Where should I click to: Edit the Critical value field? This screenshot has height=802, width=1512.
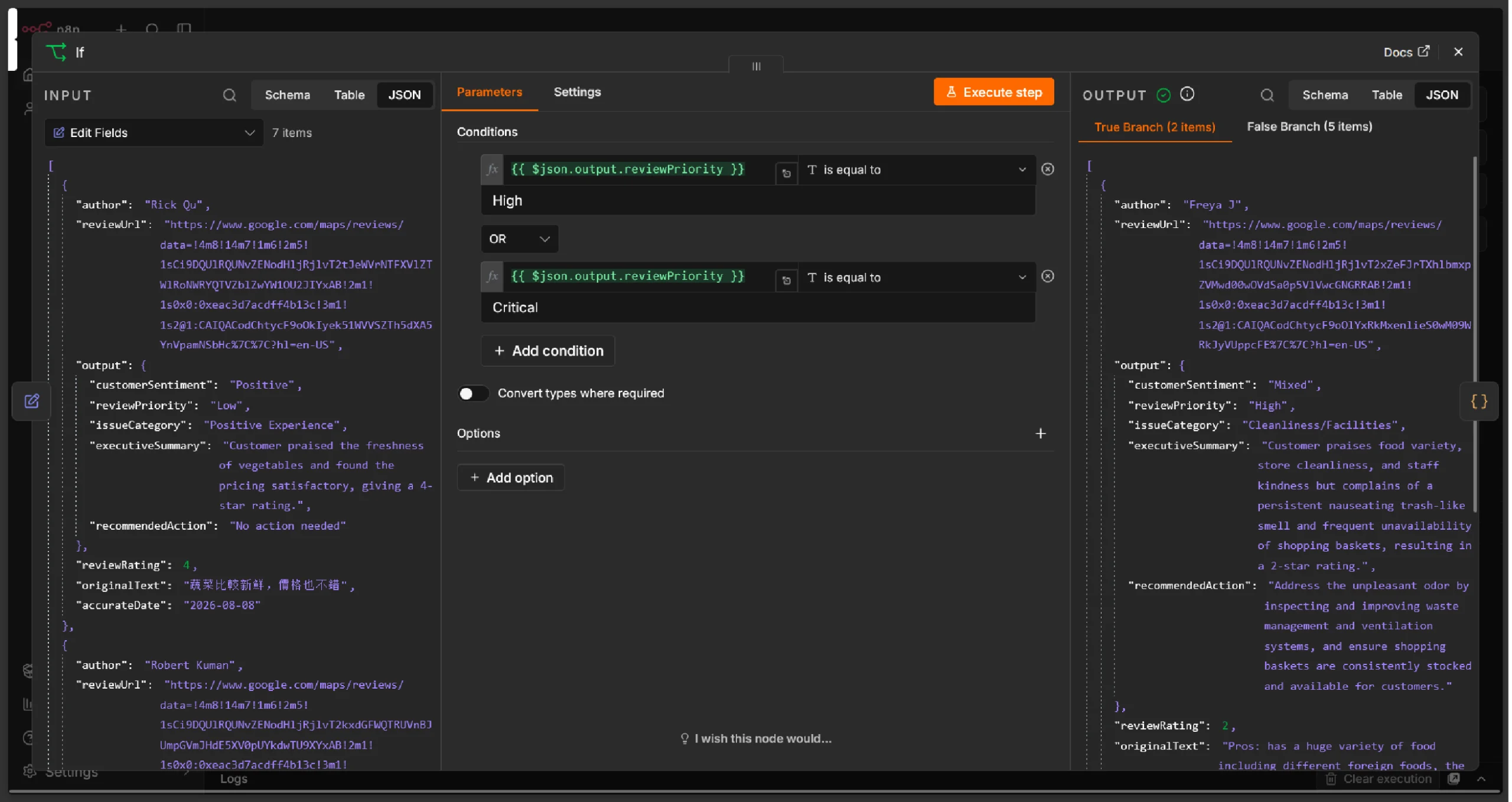[x=758, y=308]
